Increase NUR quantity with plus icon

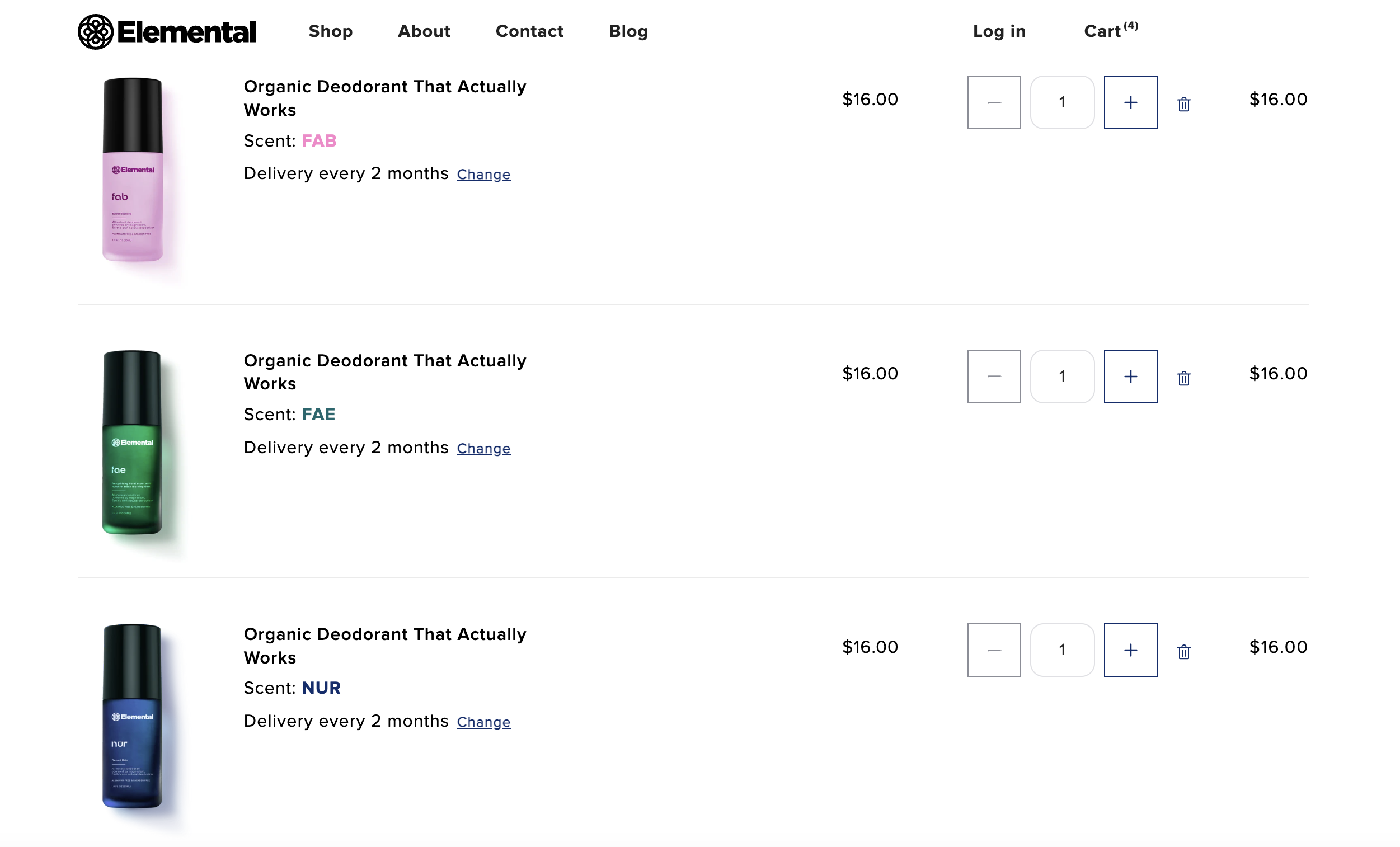point(1131,650)
